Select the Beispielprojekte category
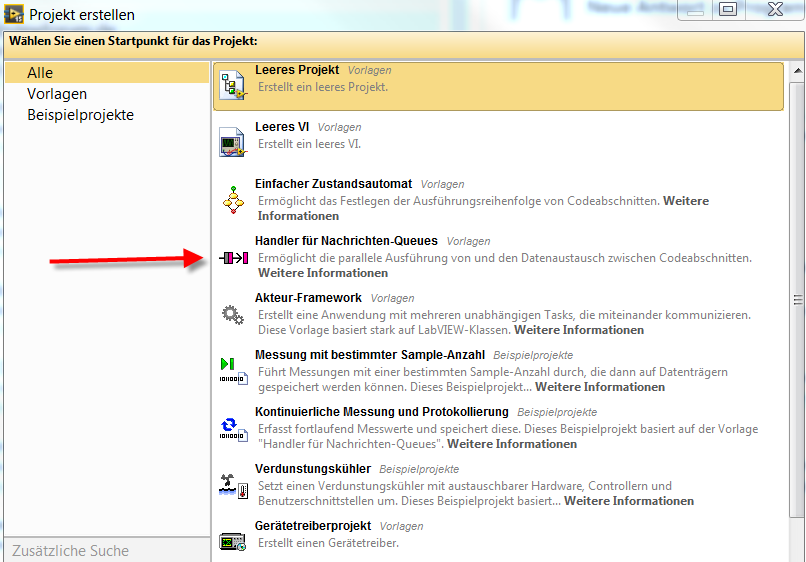Screen dimensions: 806x562 pos(80,115)
